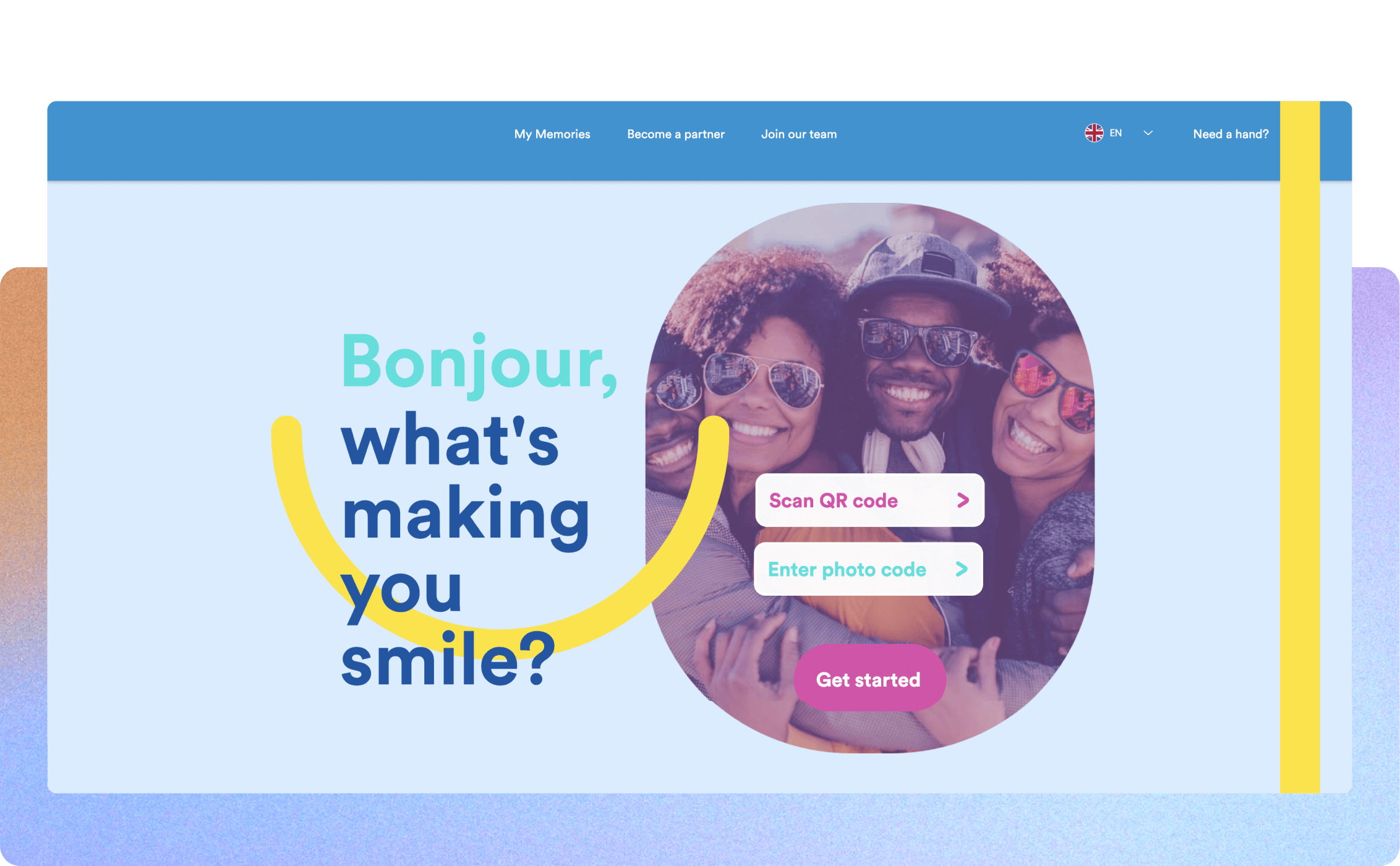Viewport: 1400px width, 866px height.
Task: Click the word making in the headline
Action: click(465, 517)
